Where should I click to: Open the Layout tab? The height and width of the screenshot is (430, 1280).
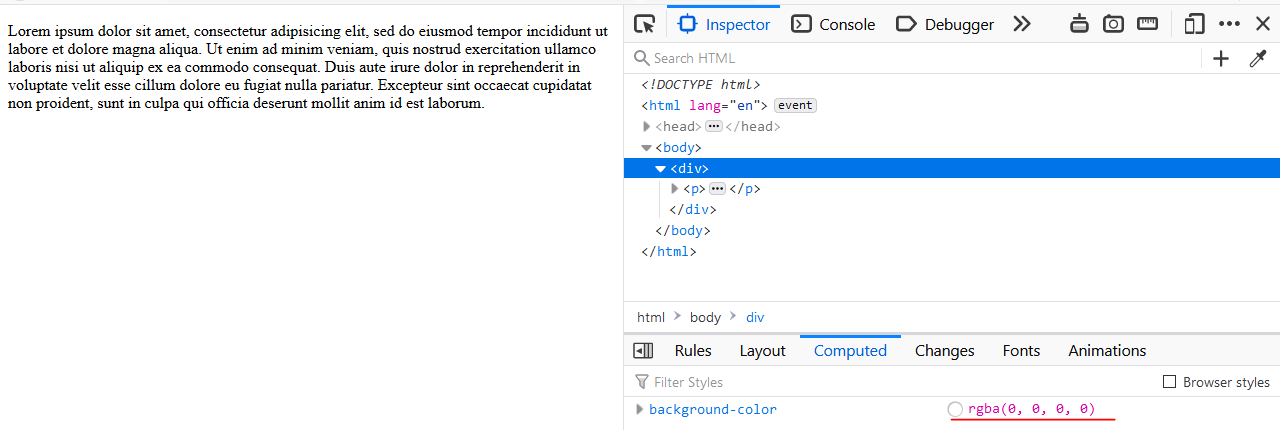click(x=762, y=351)
